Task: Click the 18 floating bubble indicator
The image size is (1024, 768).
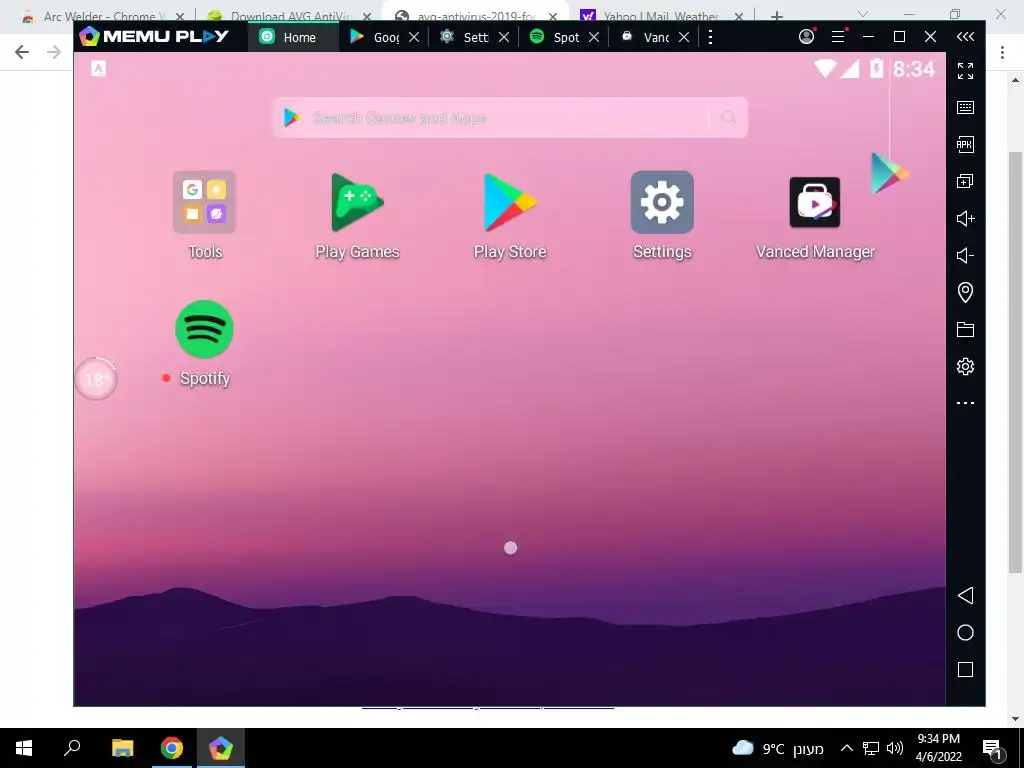Action: click(95, 379)
